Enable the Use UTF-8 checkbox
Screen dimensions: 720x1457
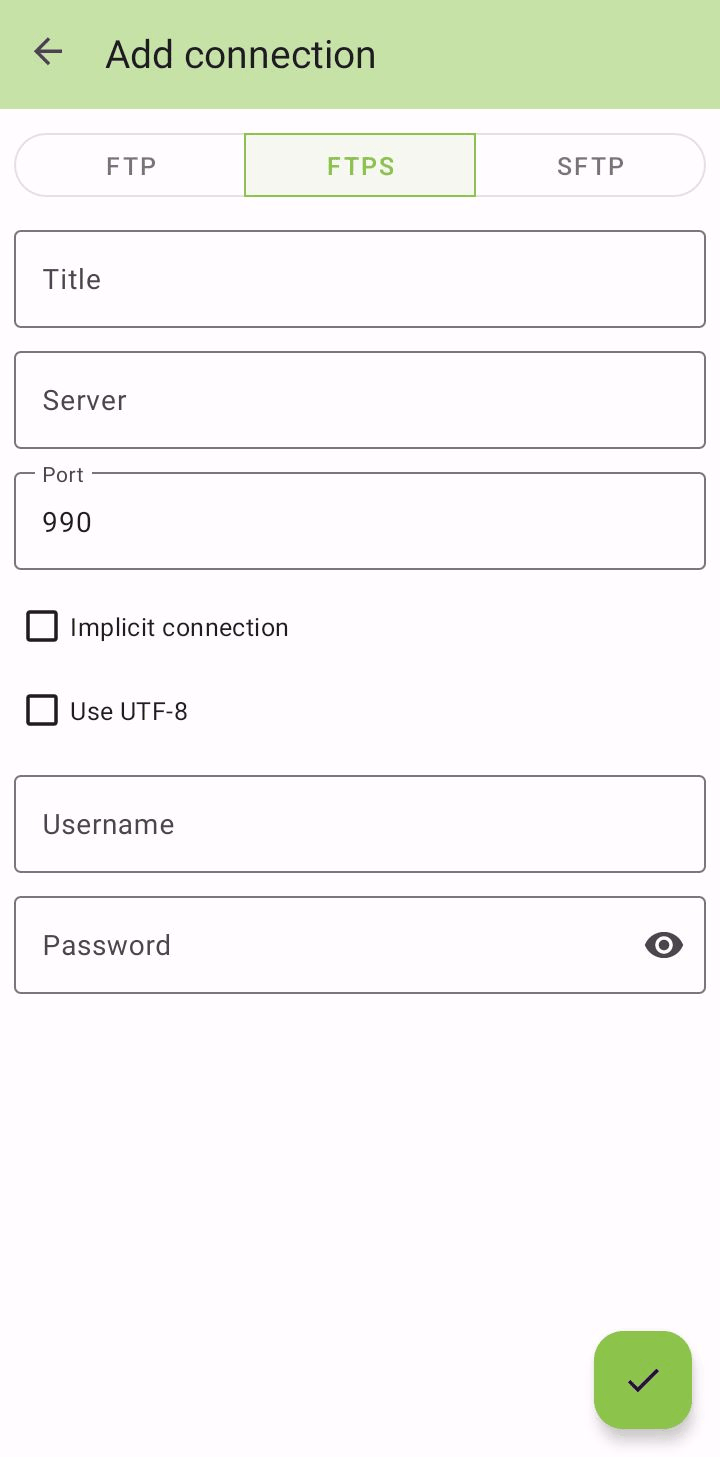tap(42, 710)
